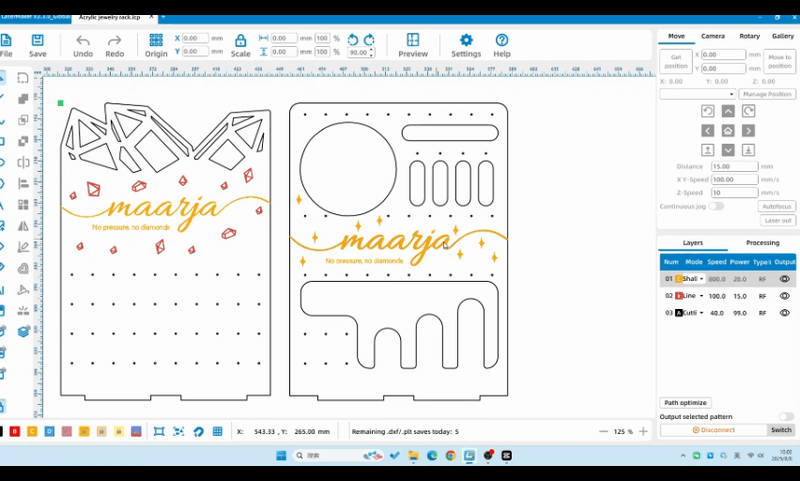Viewport: 800px width, 481px height.
Task: Click the Laser out button
Action: coord(778,220)
